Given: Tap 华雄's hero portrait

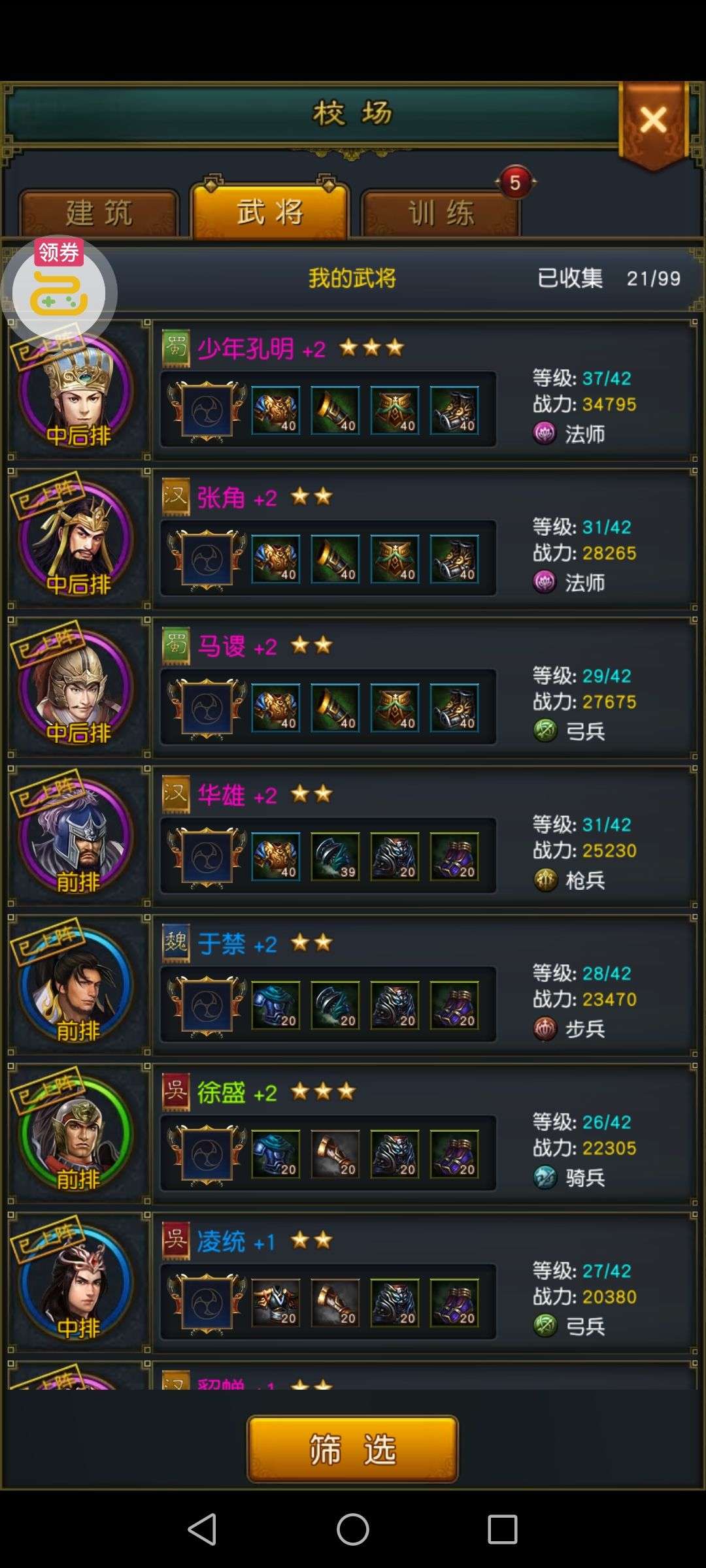Looking at the screenshot, I should (x=77, y=837).
